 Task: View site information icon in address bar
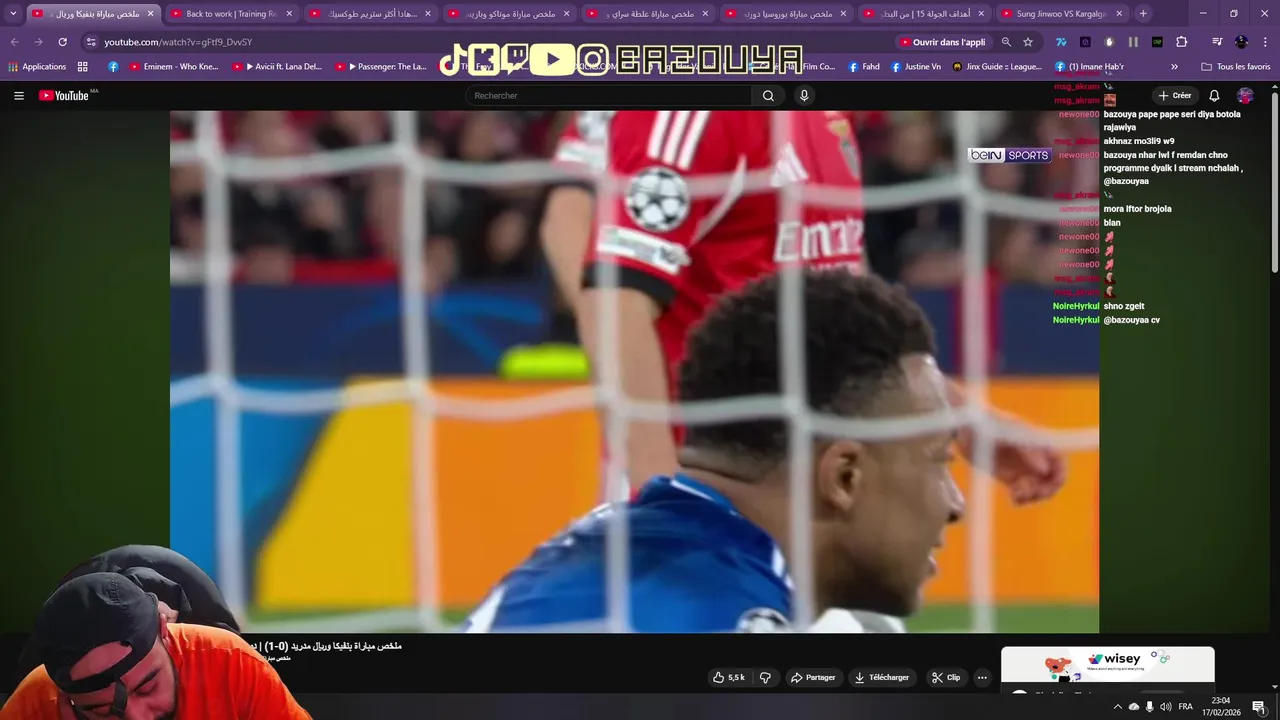tap(91, 42)
